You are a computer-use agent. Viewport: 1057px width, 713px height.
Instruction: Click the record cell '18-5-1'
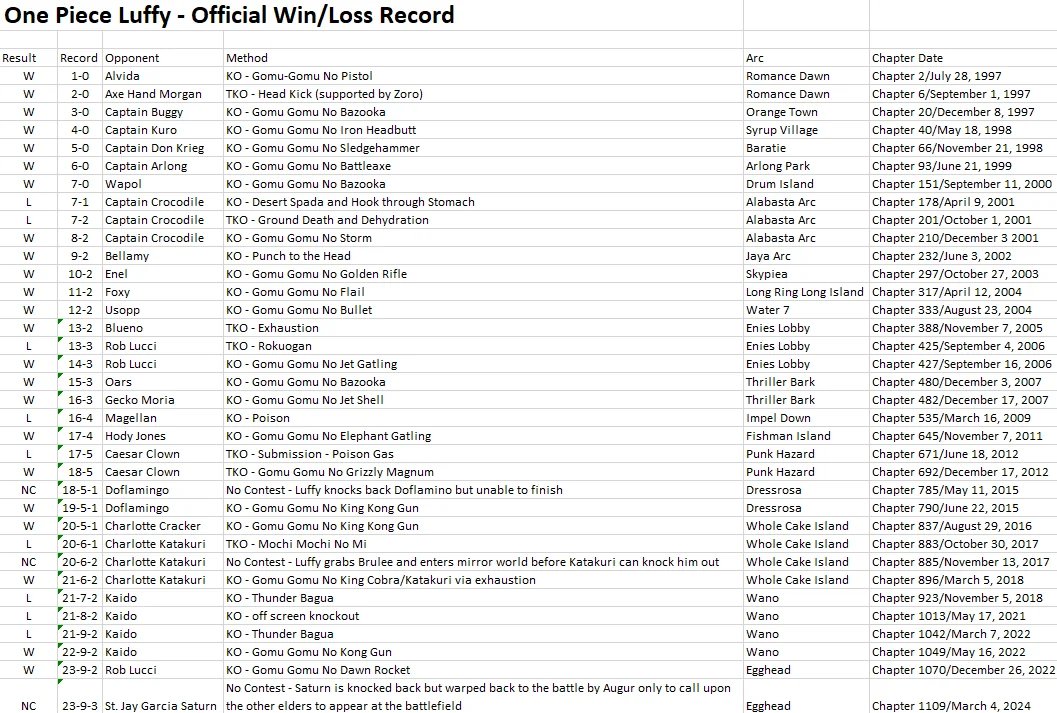(x=80, y=490)
